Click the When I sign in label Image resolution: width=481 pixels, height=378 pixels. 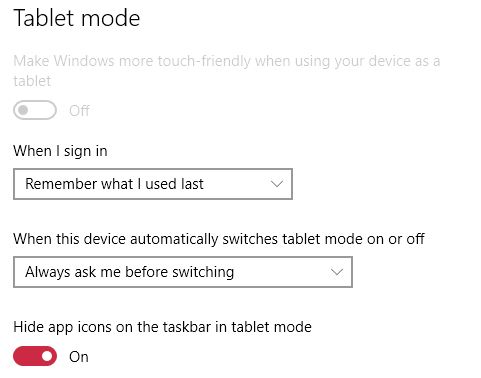click(x=60, y=151)
